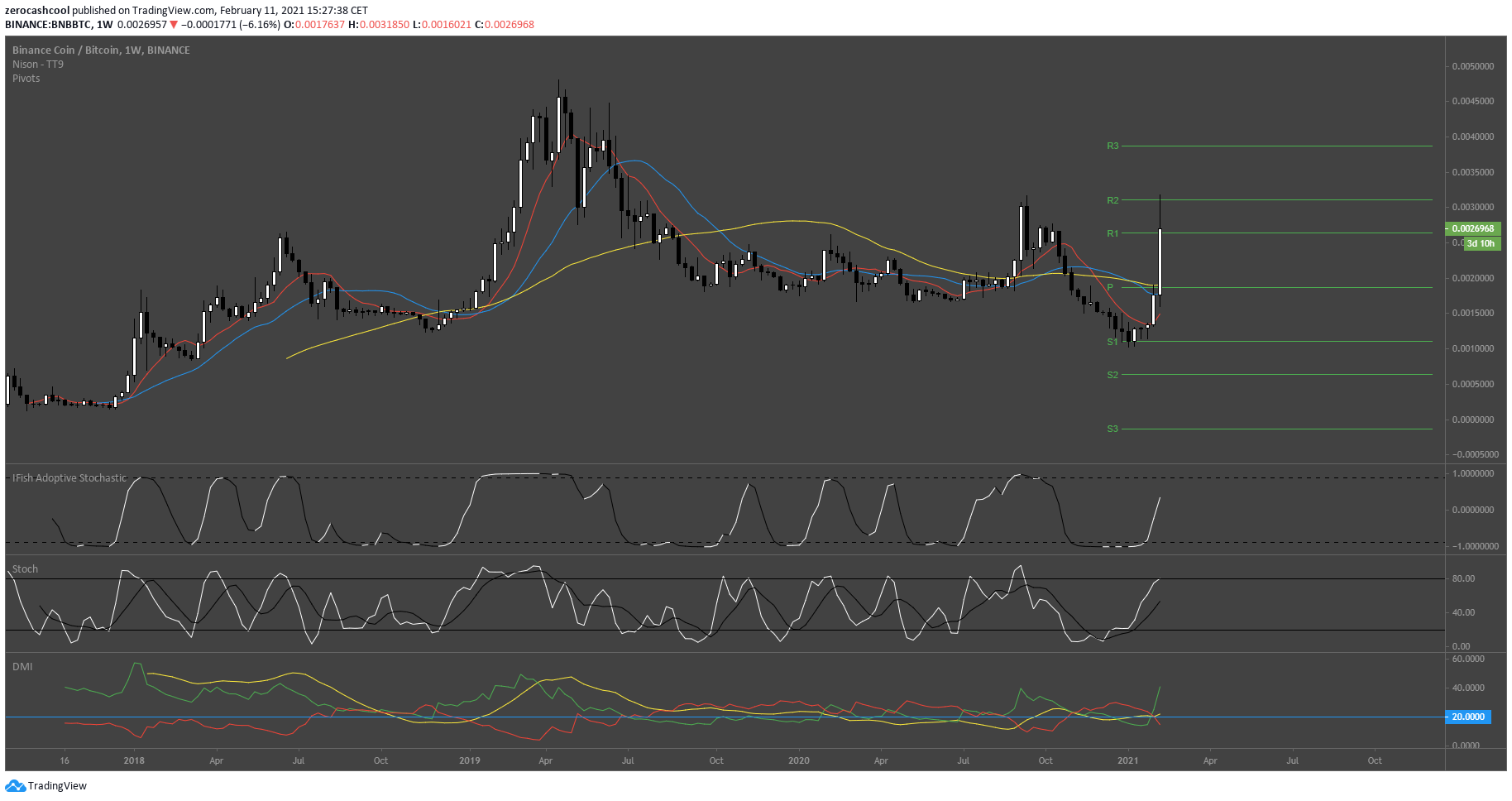
Task: Click the percent change (−6.16%) text
Action: click(x=261, y=25)
